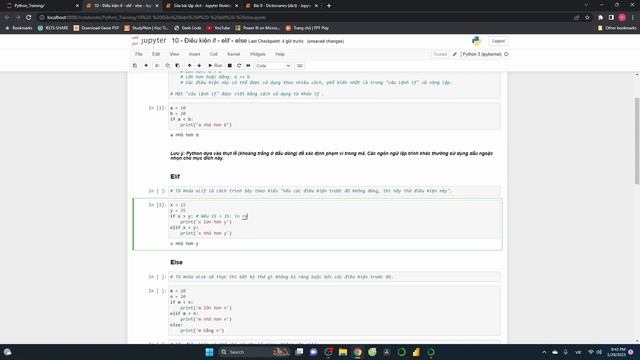
Task: Go back in browser history
Action: [x=7, y=17]
